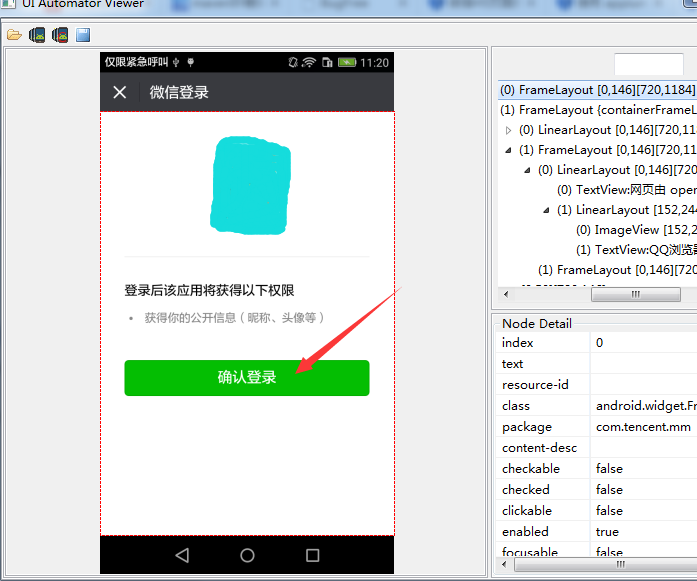Tap the green 确认登录 button

click(247, 378)
